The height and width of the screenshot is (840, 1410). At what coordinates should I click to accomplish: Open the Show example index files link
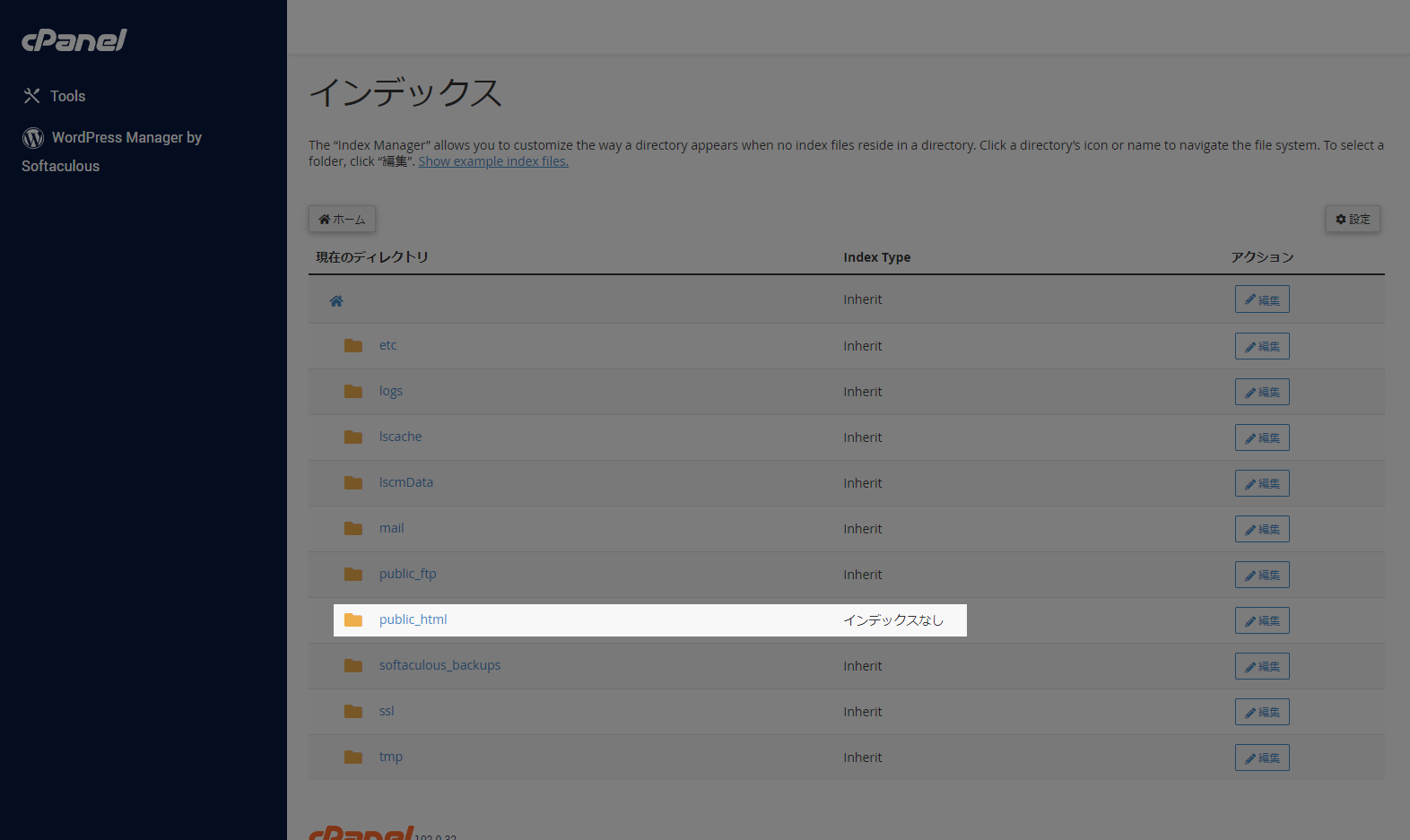coord(493,161)
